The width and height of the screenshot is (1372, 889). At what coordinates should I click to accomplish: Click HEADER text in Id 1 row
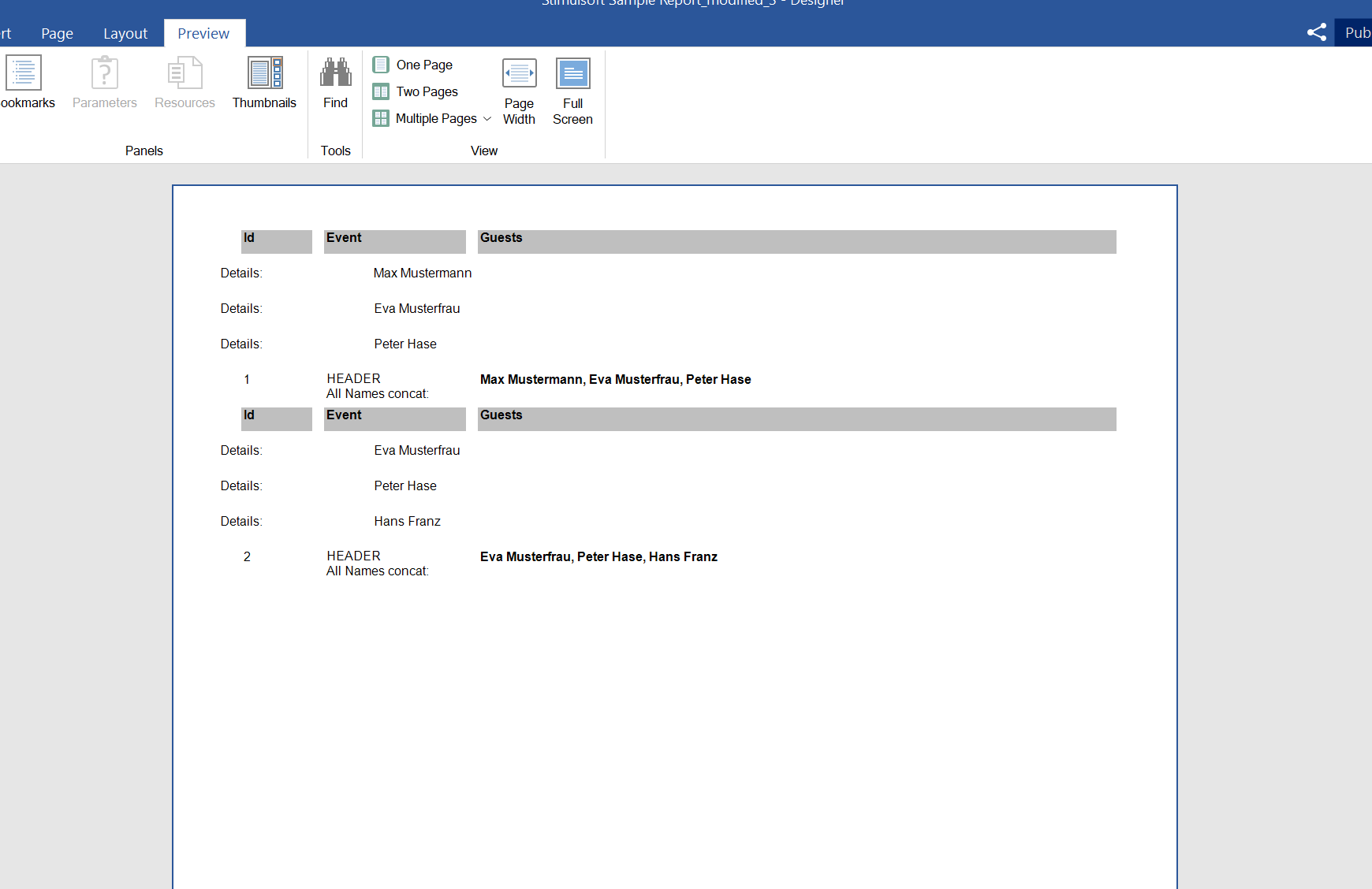click(354, 378)
